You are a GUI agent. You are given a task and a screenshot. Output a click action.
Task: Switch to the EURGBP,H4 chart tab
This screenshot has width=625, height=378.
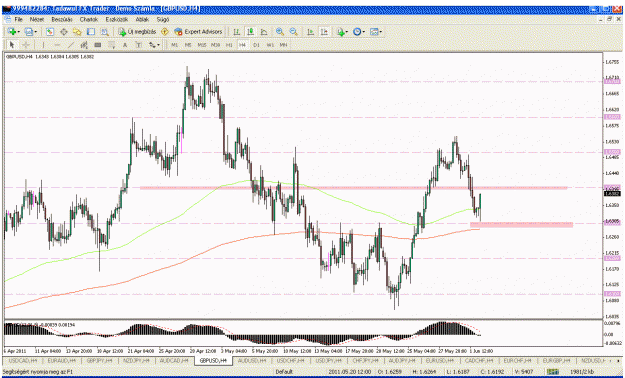[x=556, y=360]
